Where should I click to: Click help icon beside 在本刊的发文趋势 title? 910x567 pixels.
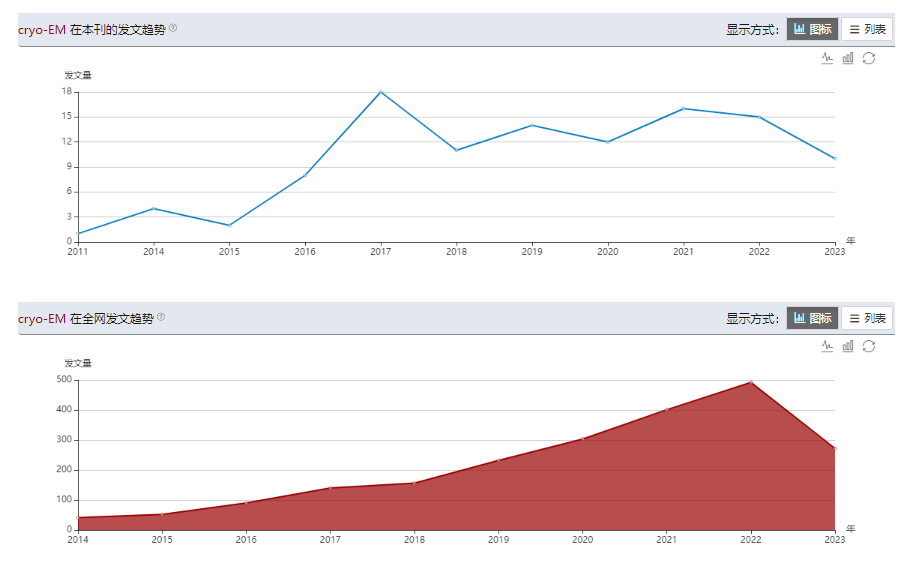(x=173, y=28)
